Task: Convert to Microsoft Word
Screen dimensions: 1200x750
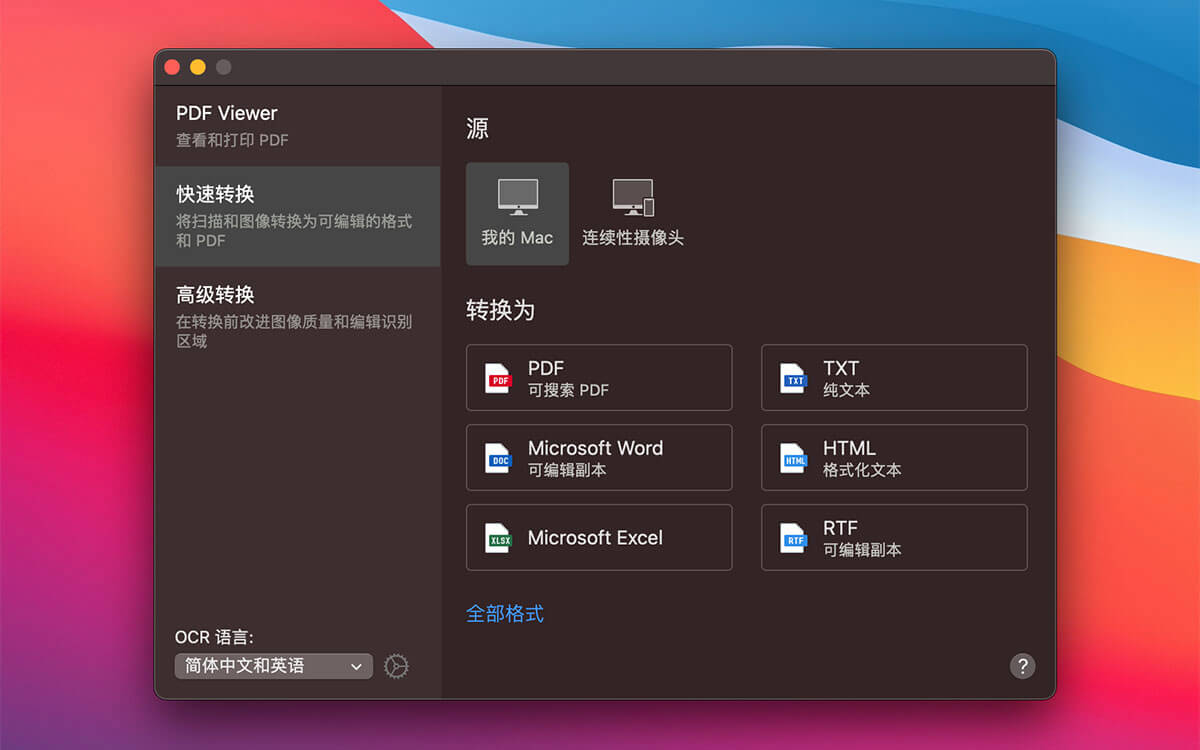Action: [x=599, y=458]
